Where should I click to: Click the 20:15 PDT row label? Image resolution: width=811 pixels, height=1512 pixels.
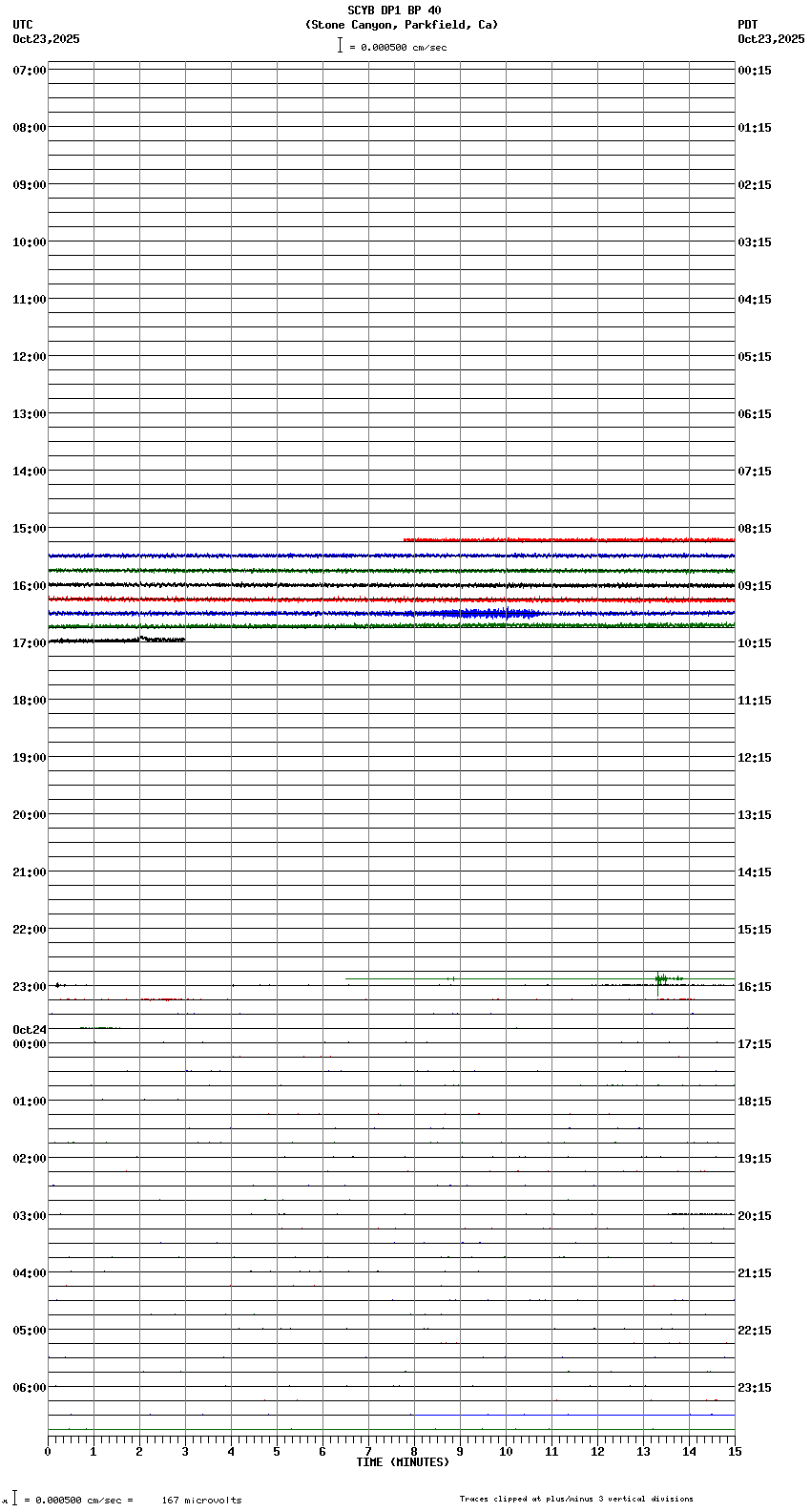[755, 1216]
